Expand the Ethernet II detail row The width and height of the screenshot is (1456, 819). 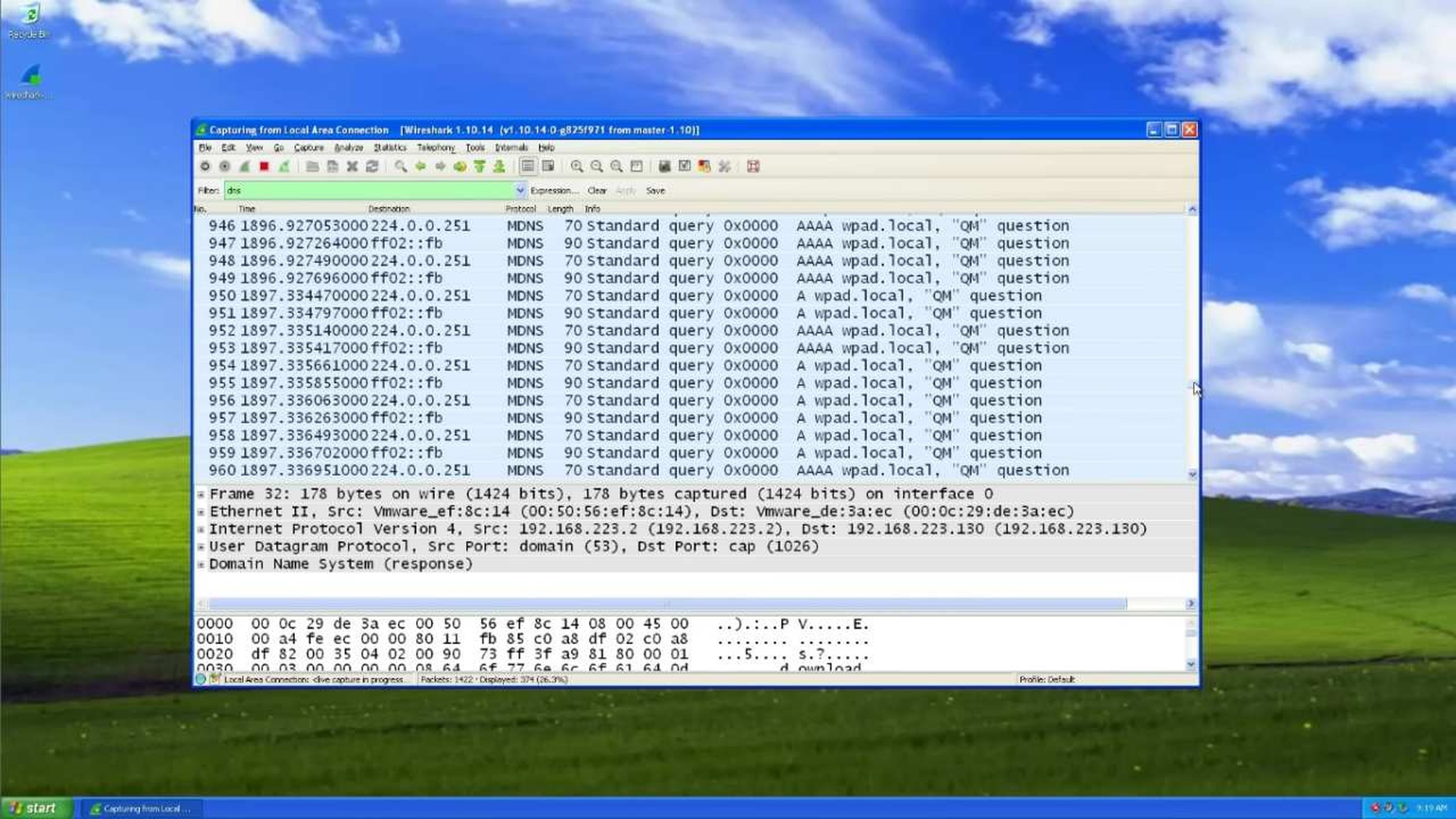coord(201,512)
